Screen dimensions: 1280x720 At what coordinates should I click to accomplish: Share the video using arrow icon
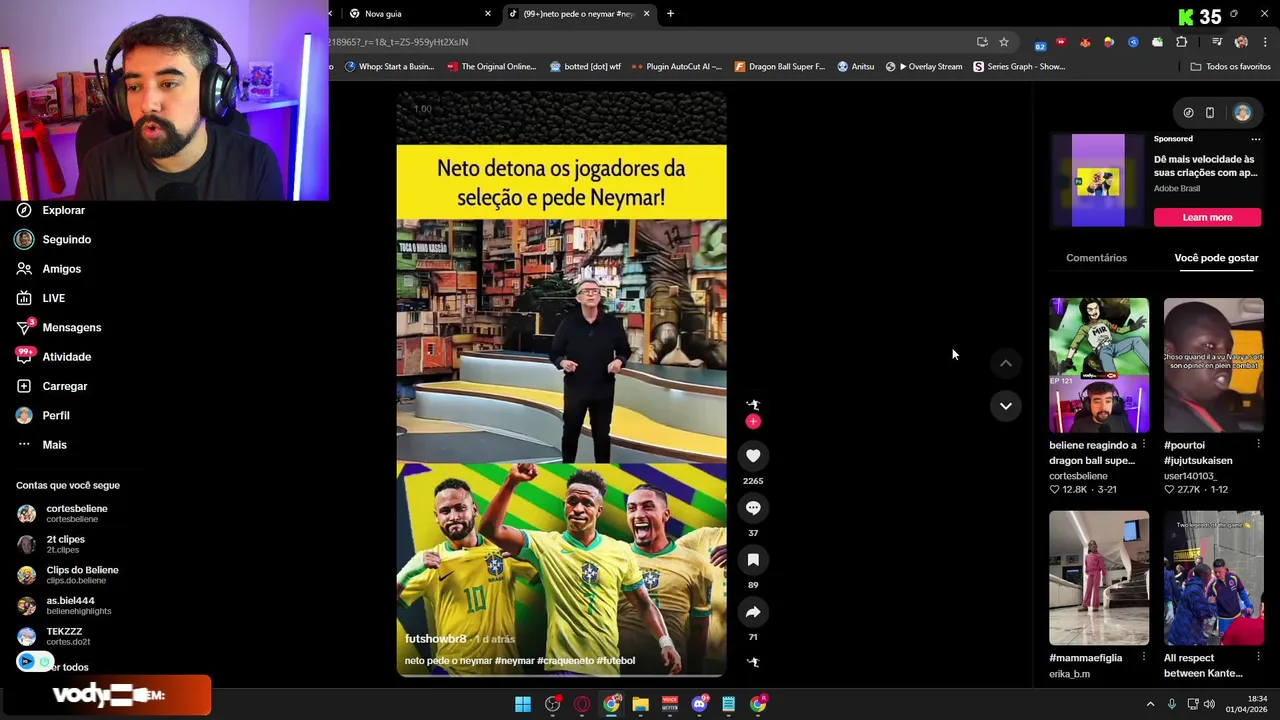click(753, 612)
